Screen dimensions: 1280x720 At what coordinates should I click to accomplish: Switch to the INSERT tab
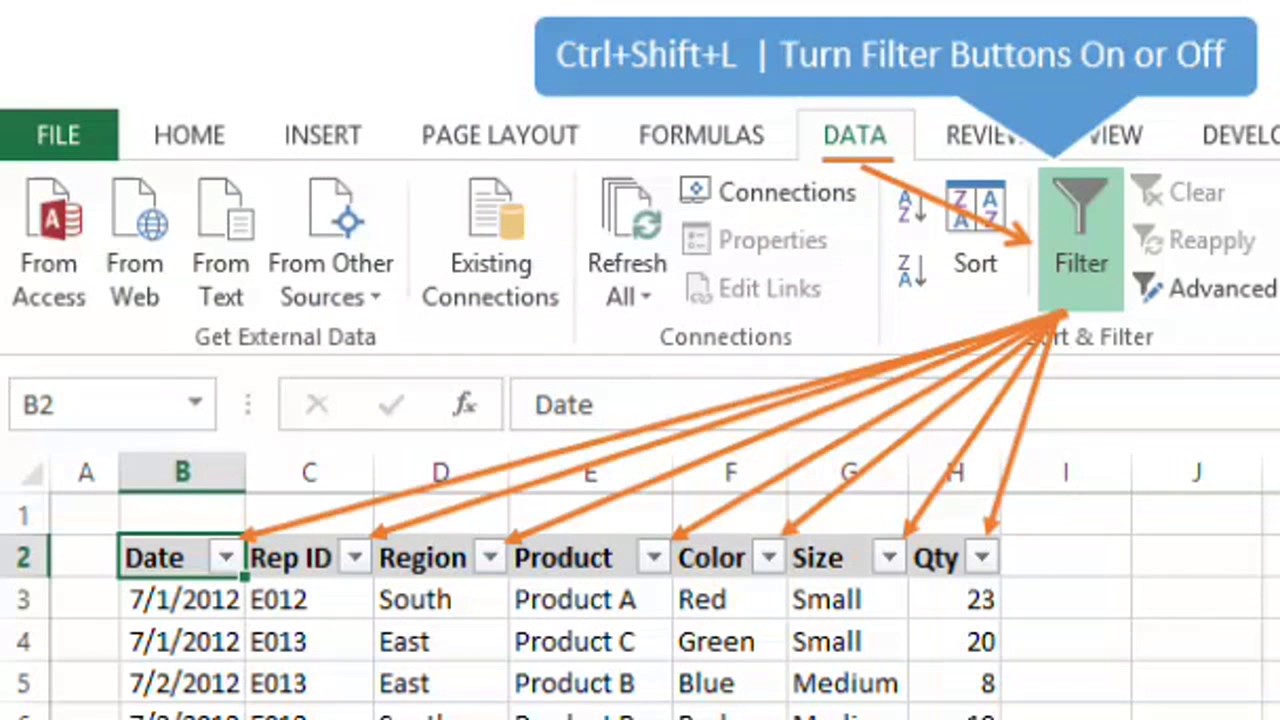tap(323, 135)
